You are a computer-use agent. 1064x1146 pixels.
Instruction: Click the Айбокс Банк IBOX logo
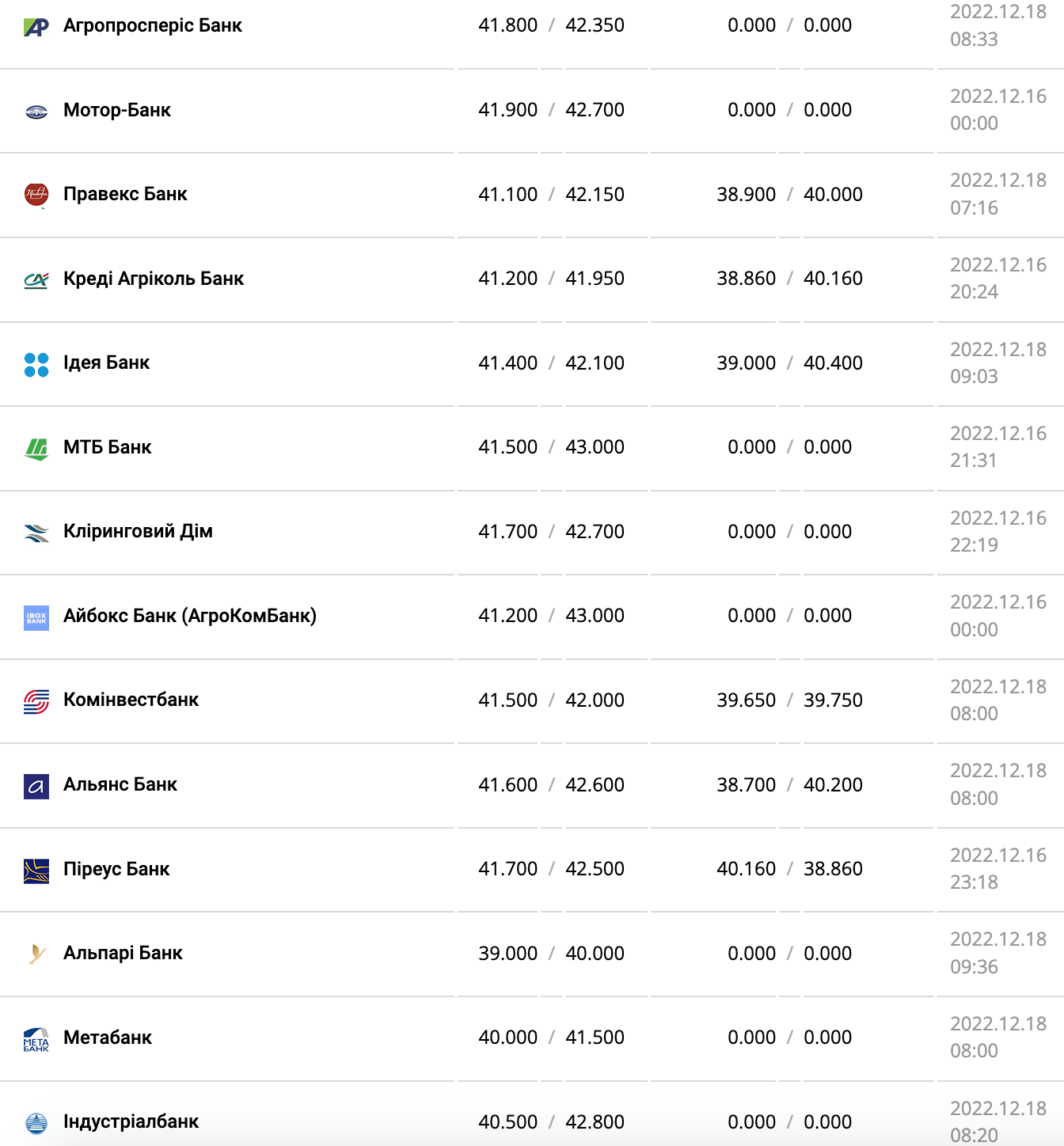(x=36, y=617)
